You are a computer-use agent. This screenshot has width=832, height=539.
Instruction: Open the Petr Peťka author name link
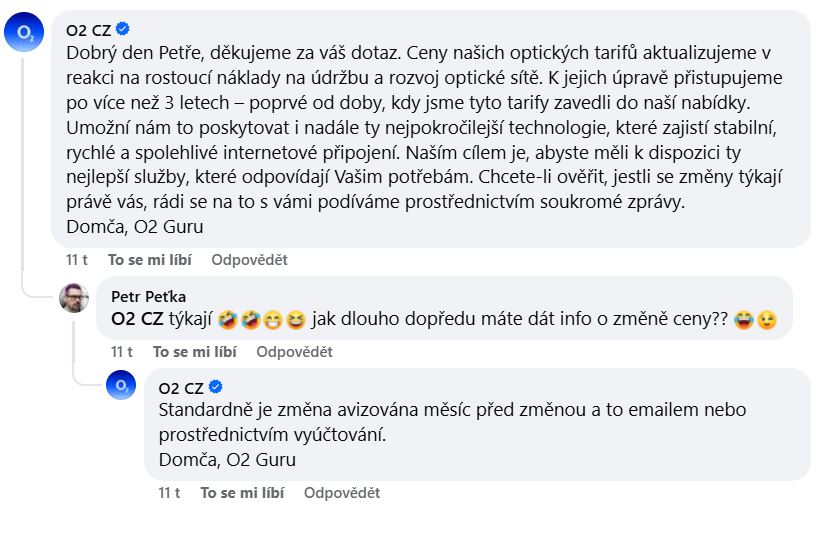[x=148, y=297]
